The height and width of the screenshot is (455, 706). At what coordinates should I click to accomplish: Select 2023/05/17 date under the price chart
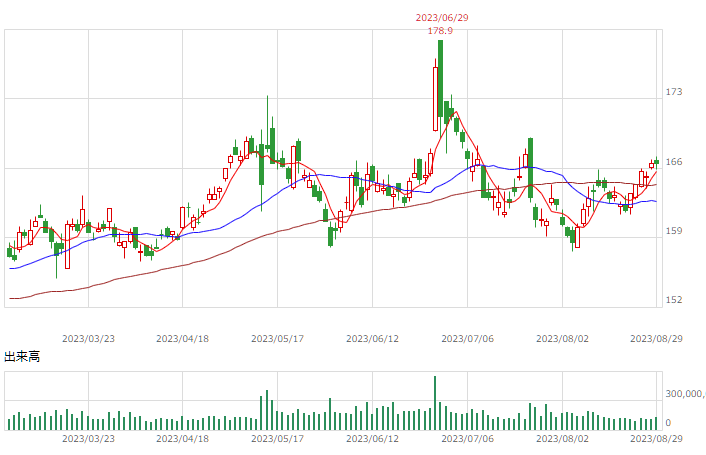(x=277, y=338)
